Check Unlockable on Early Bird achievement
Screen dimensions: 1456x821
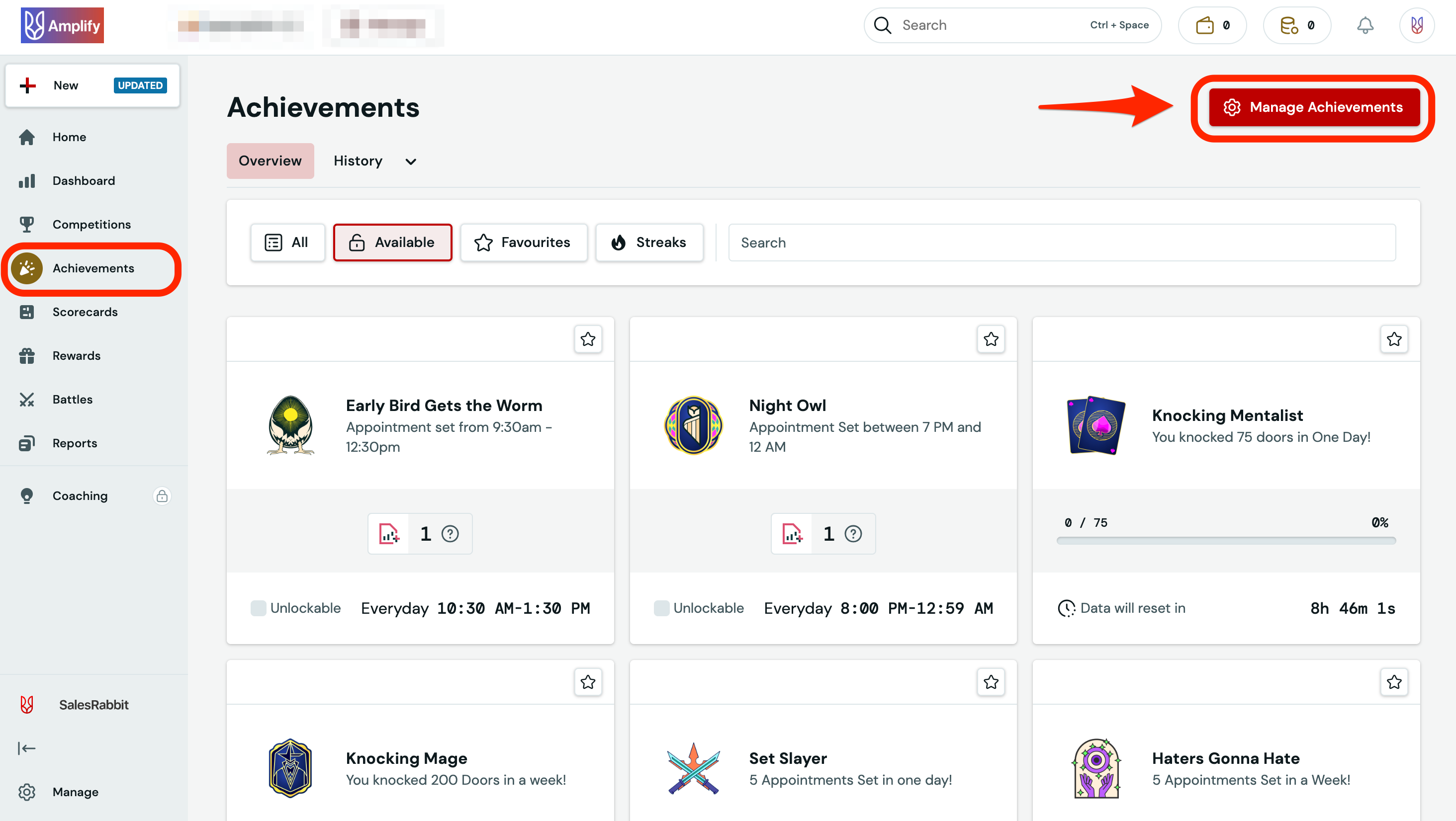pyautogui.click(x=259, y=608)
